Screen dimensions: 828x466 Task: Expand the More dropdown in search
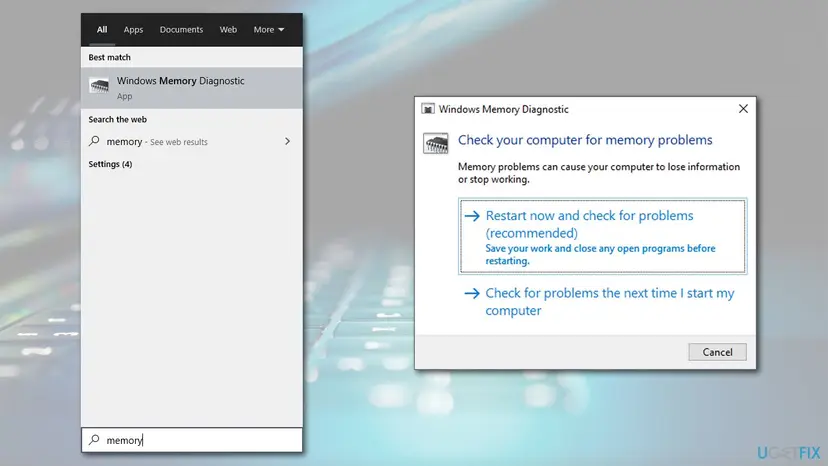(x=269, y=30)
